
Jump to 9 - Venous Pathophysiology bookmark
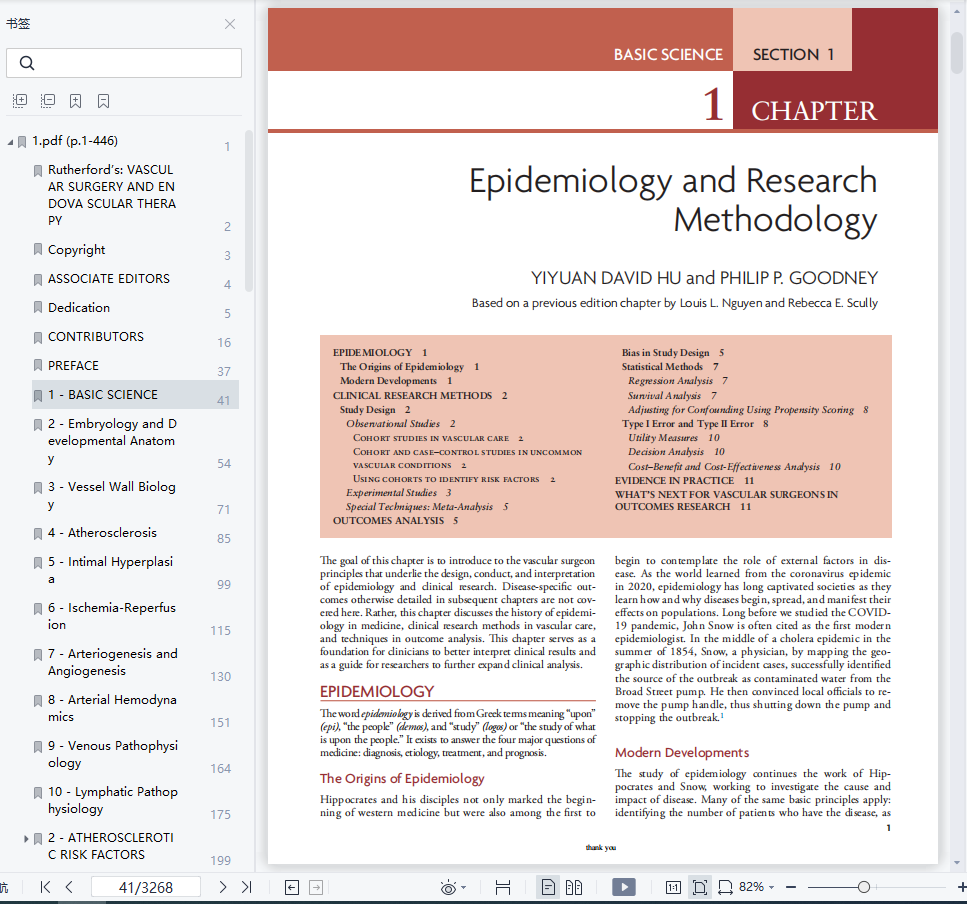(x=113, y=754)
